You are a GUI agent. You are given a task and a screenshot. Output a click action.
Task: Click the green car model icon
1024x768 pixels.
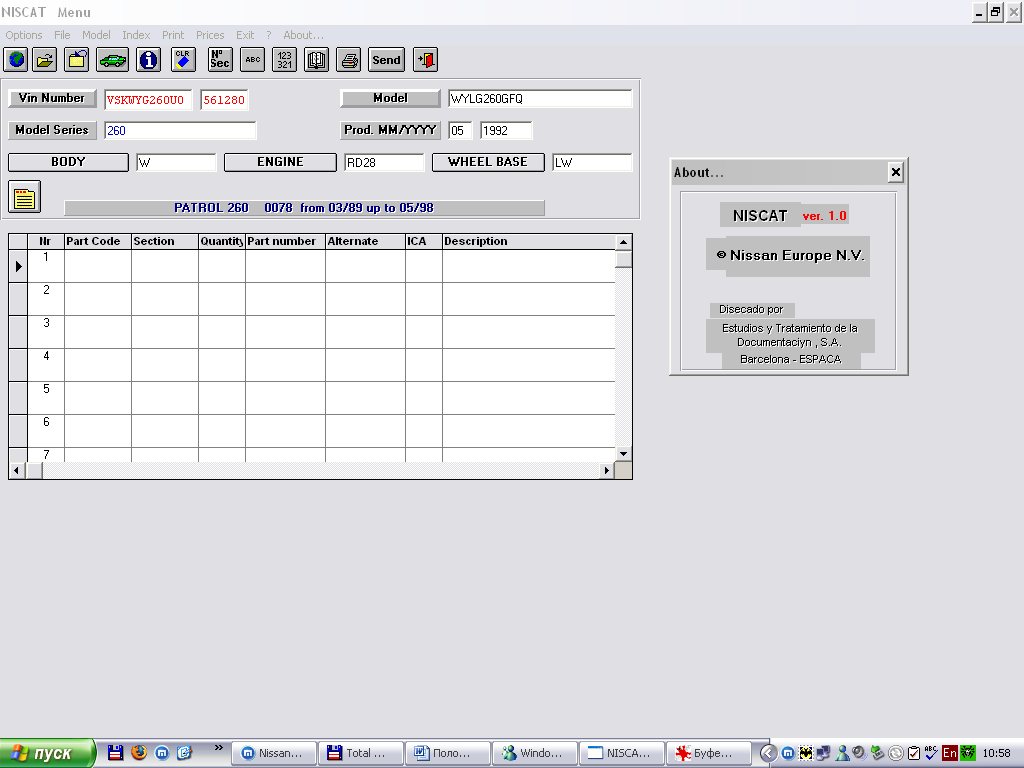point(112,60)
